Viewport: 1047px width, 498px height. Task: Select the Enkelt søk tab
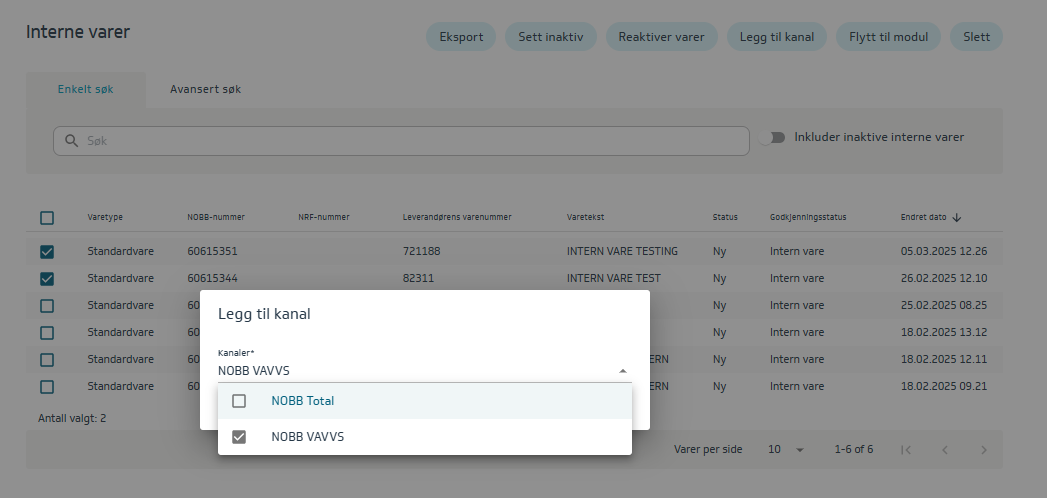coord(86,89)
